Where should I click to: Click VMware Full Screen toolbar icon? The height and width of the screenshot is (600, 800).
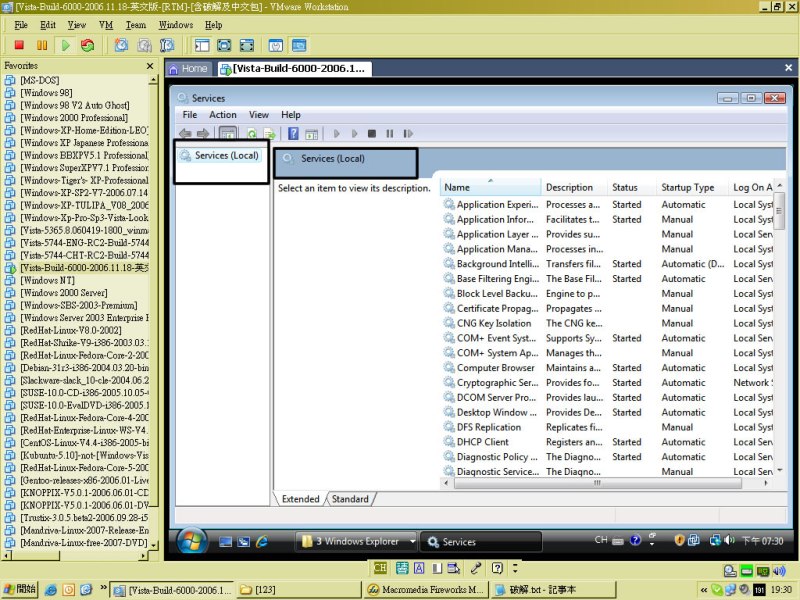pyautogui.click(x=224, y=45)
